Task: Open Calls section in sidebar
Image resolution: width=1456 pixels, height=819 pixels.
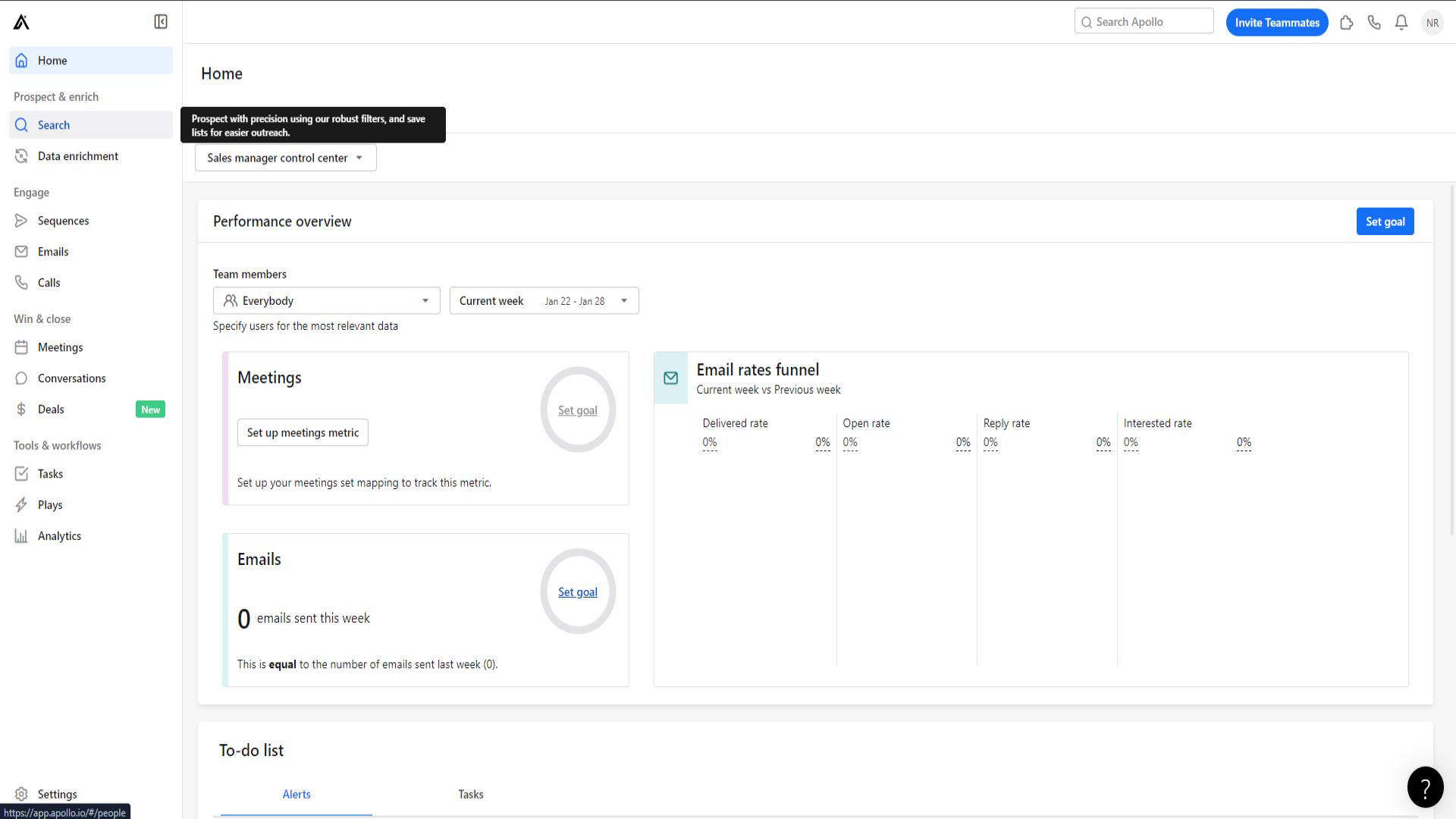Action: point(48,282)
